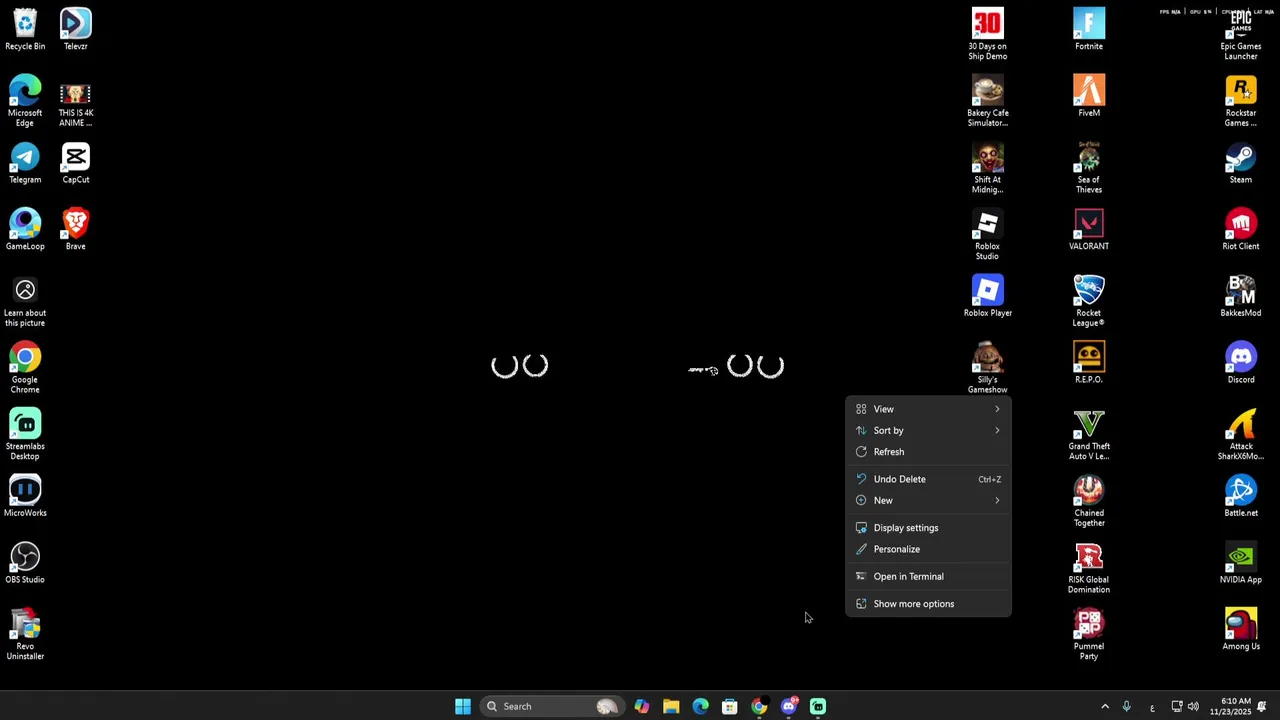
Task: Select the OBS Studio desktop icon
Action: [25, 563]
